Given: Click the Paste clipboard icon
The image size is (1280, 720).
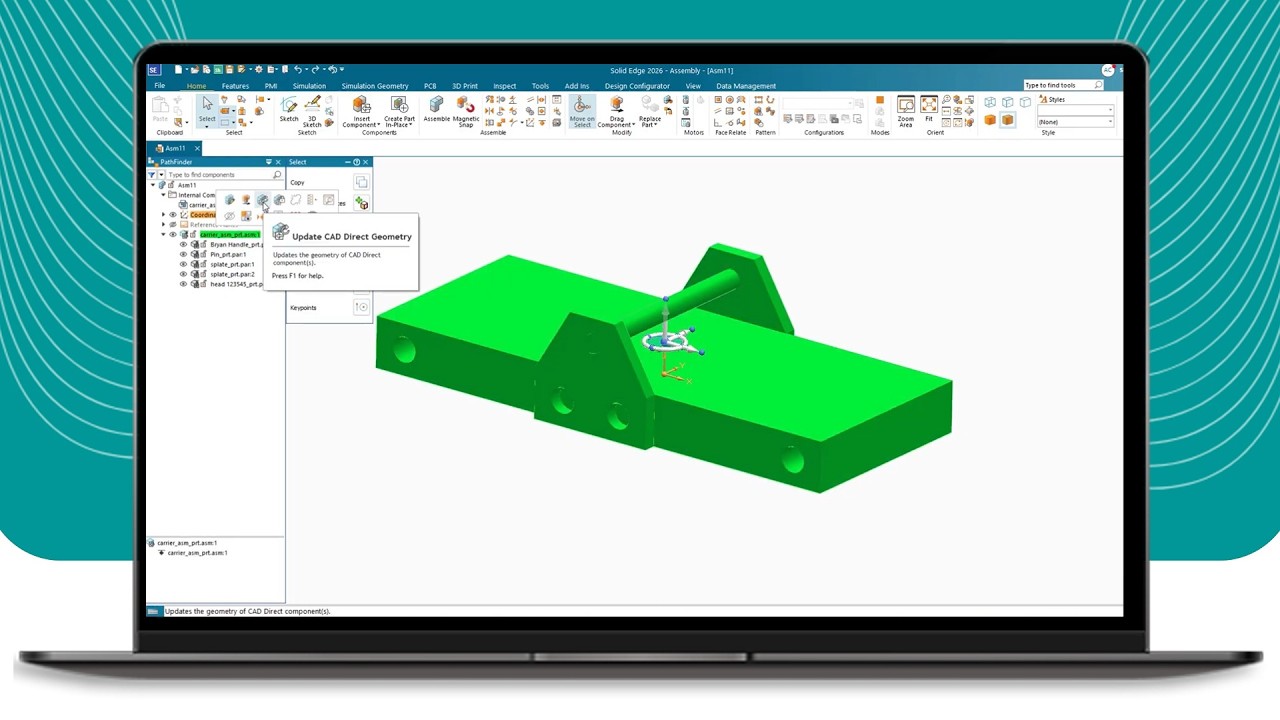Looking at the screenshot, I should coord(160,105).
